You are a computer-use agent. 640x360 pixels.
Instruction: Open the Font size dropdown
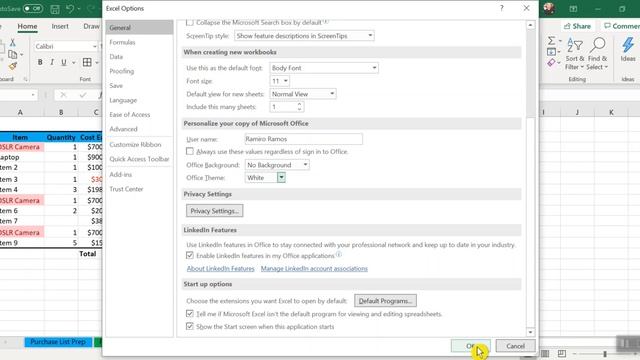280,81
